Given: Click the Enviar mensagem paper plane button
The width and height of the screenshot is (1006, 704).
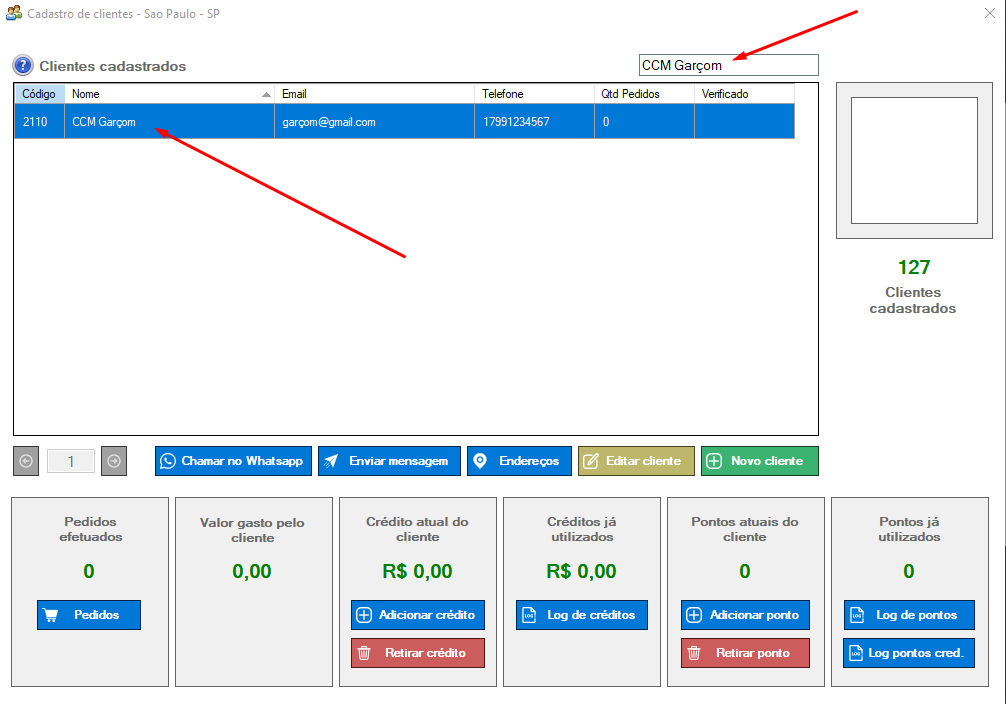Looking at the screenshot, I should (x=389, y=461).
